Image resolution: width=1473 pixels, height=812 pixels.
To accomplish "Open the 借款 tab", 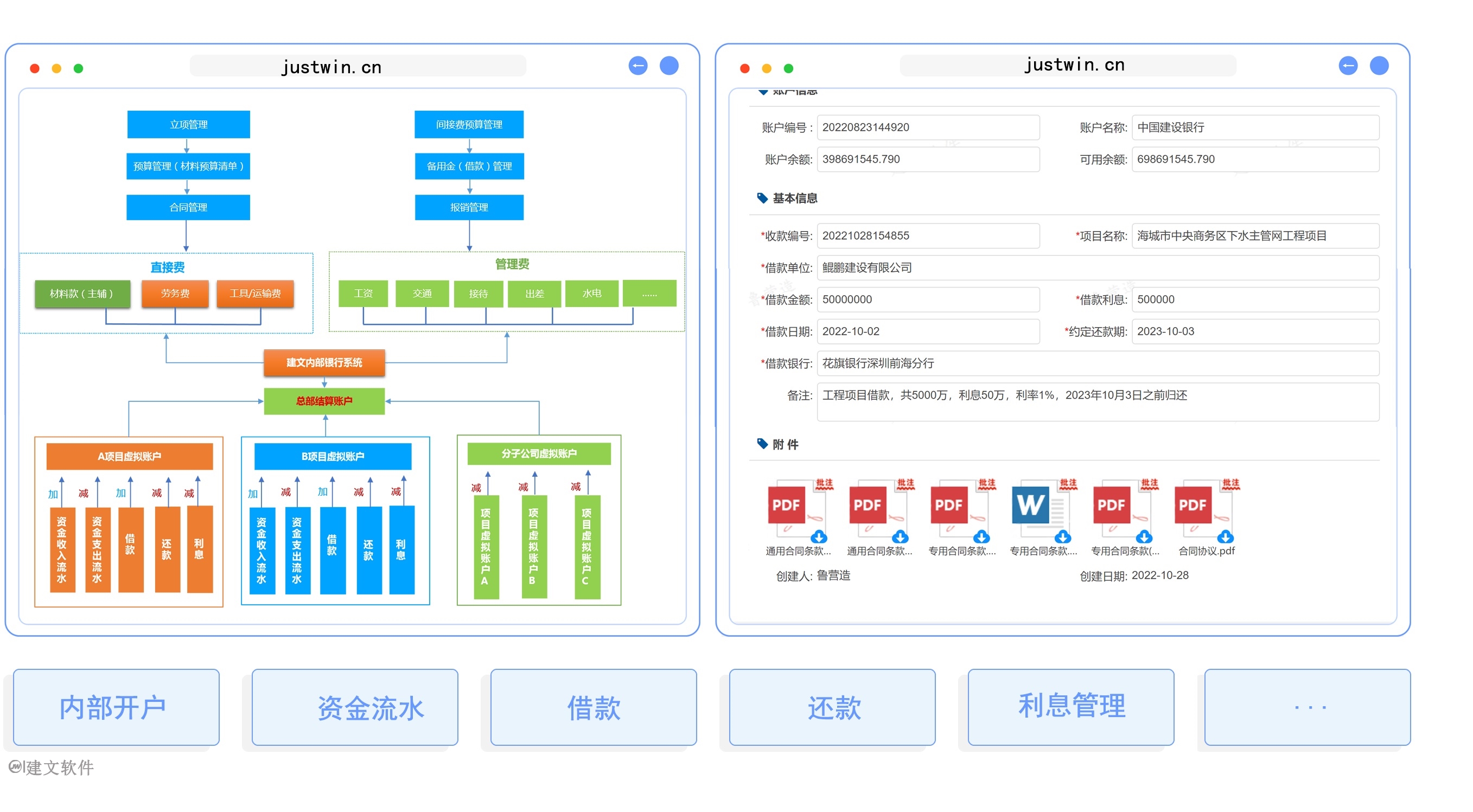I will [593, 707].
